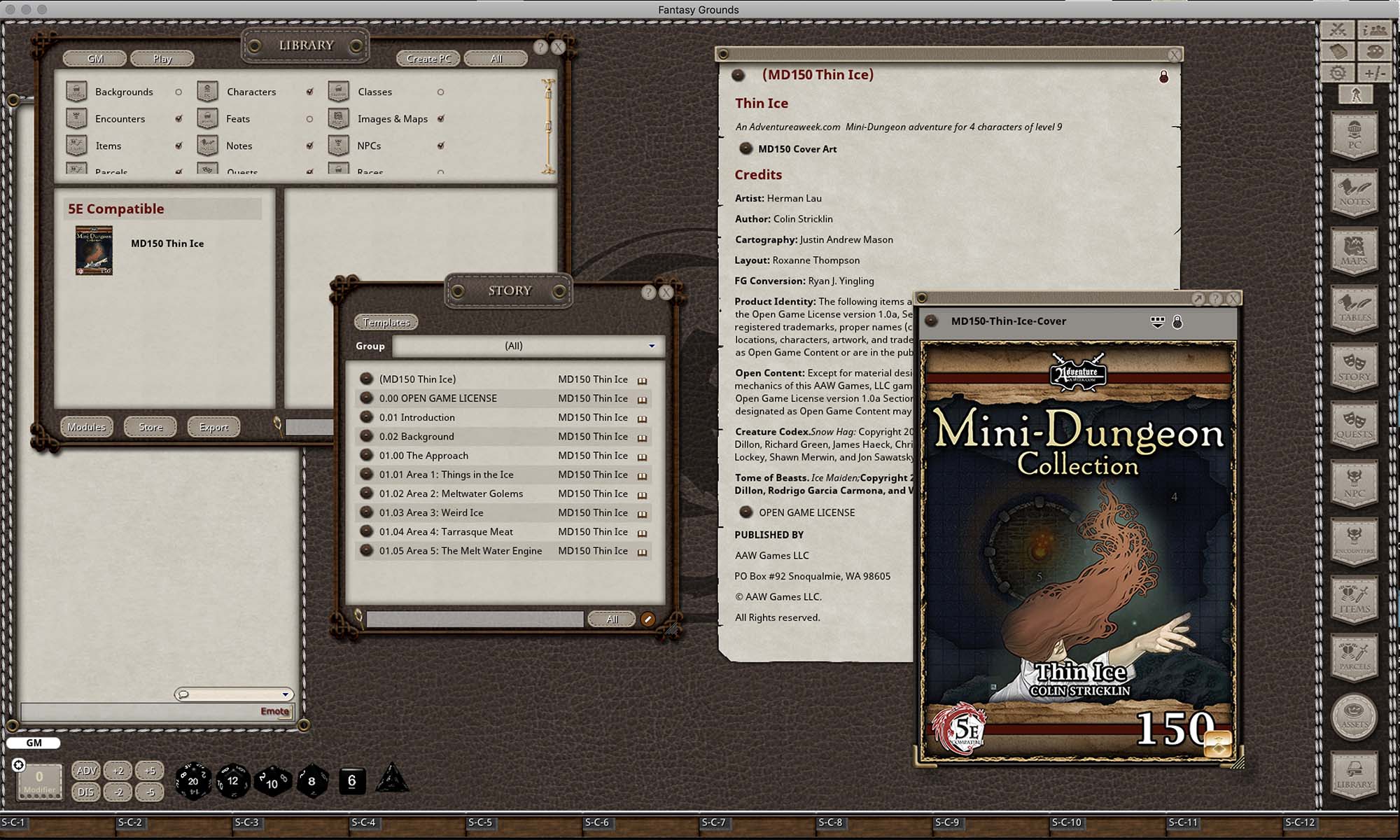Open the modifiers plus-minus icon
This screenshot has height=840, width=1400.
[x=1375, y=73]
